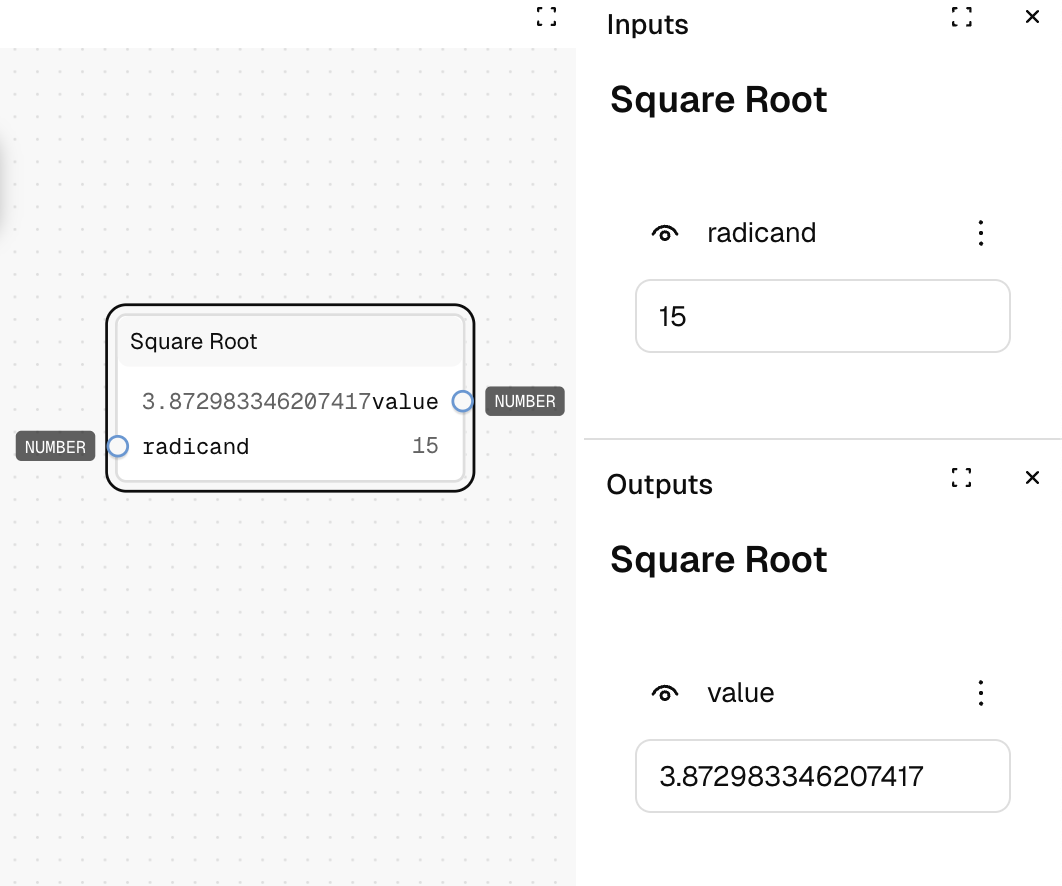This screenshot has width=1062, height=886.
Task: Click the NUMBER badge beside radicand input
Action: (56, 446)
